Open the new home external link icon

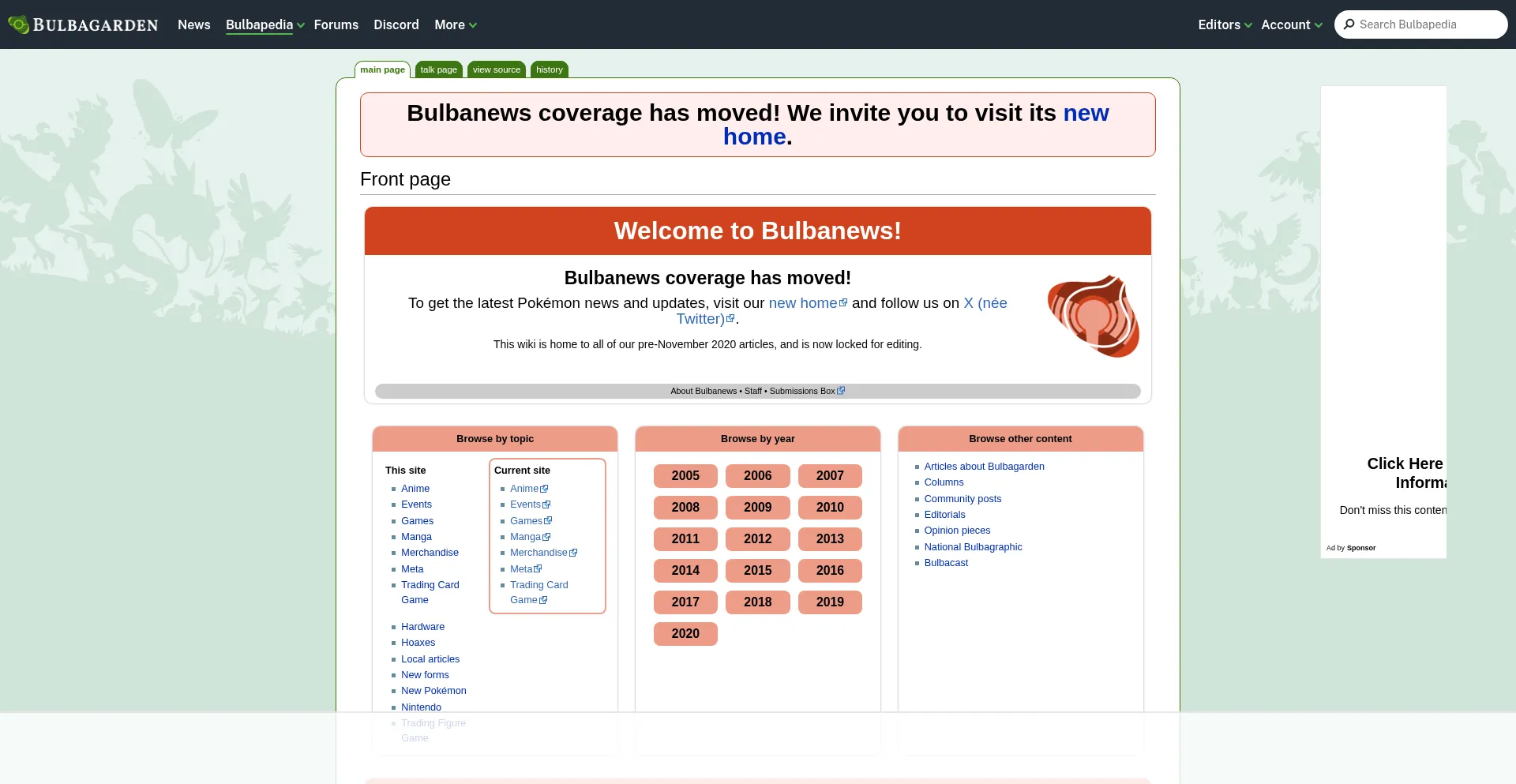(843, 302)
